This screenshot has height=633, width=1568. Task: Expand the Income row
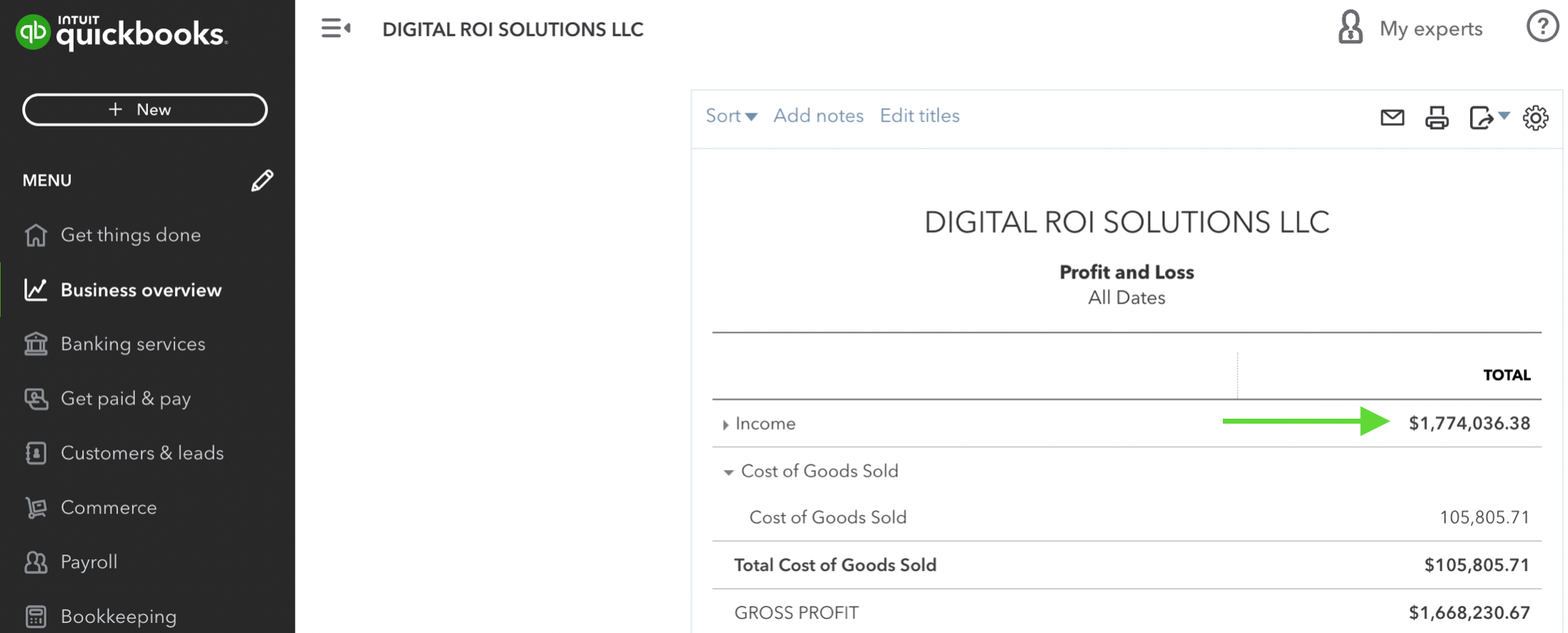(x=725, y=424)
